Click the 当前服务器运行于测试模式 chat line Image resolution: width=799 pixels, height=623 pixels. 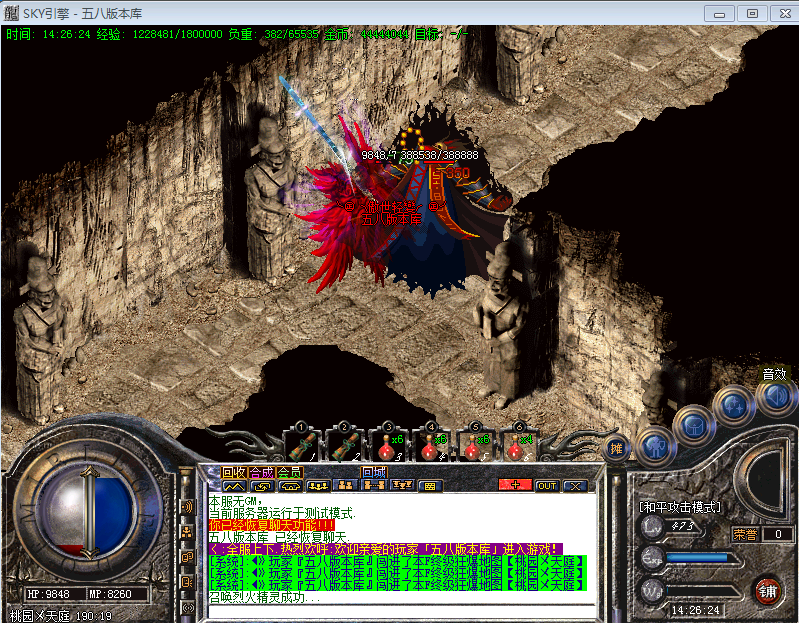282,513
